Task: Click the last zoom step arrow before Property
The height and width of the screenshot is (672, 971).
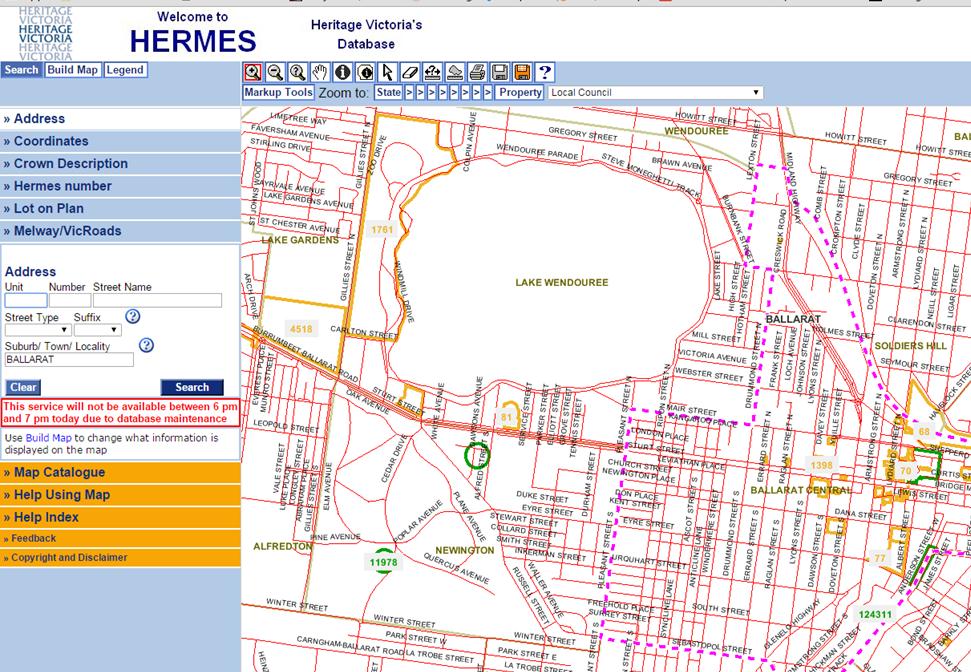Action: coord(488,92)
